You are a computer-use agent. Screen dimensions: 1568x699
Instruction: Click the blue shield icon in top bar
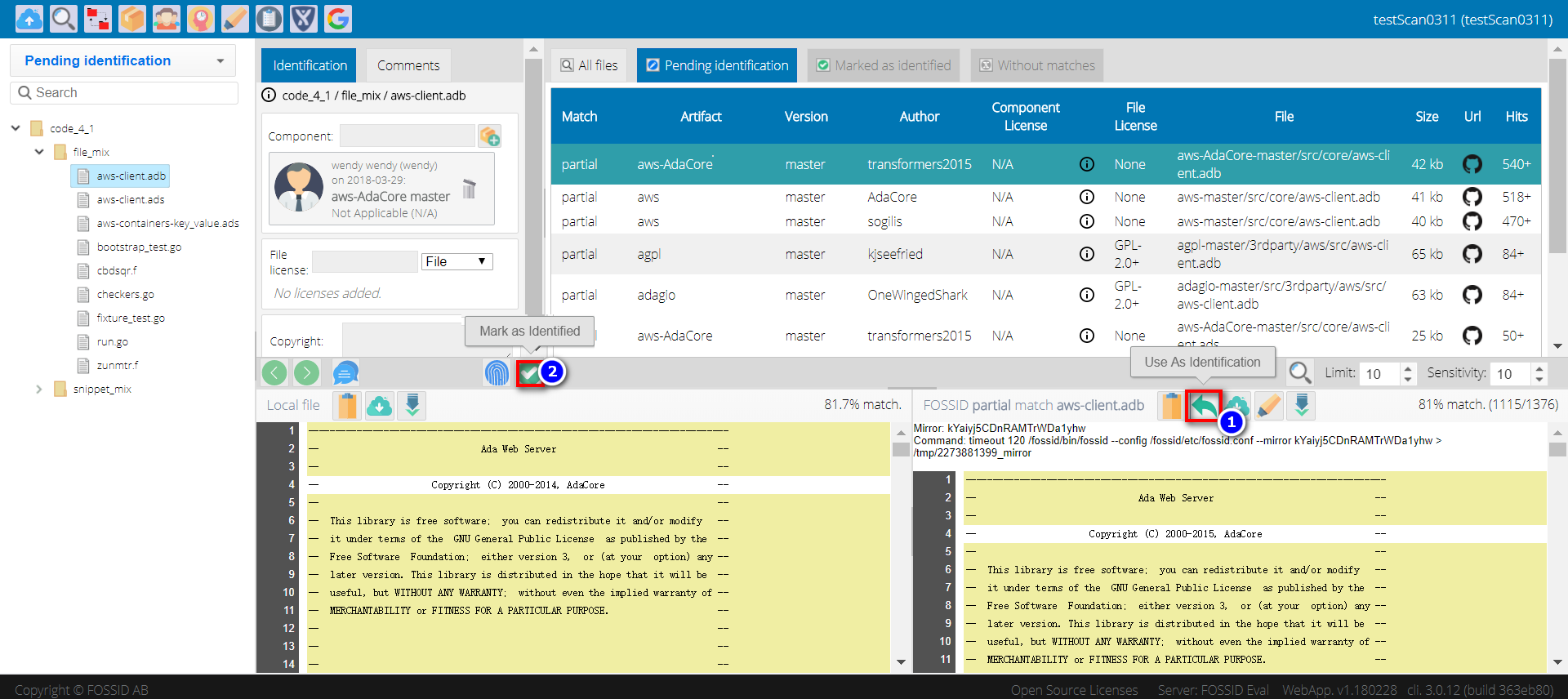(304, 18)
